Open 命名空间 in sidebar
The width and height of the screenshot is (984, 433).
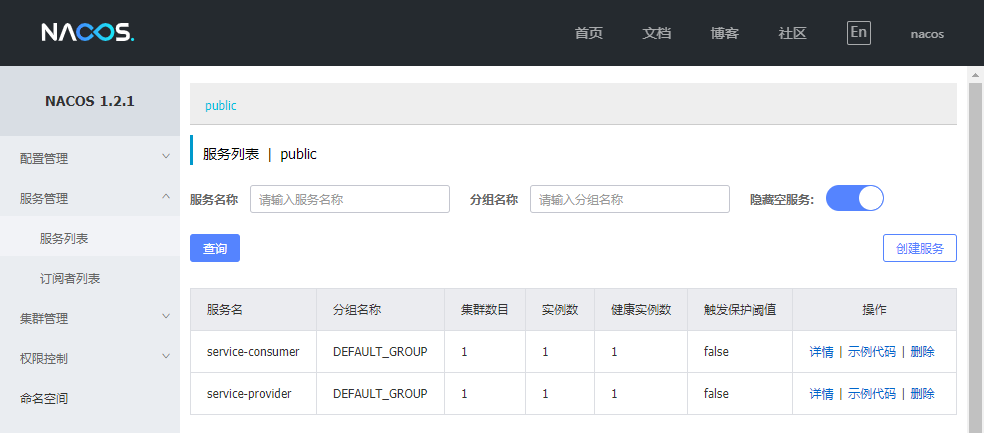[x=90, y=398]
